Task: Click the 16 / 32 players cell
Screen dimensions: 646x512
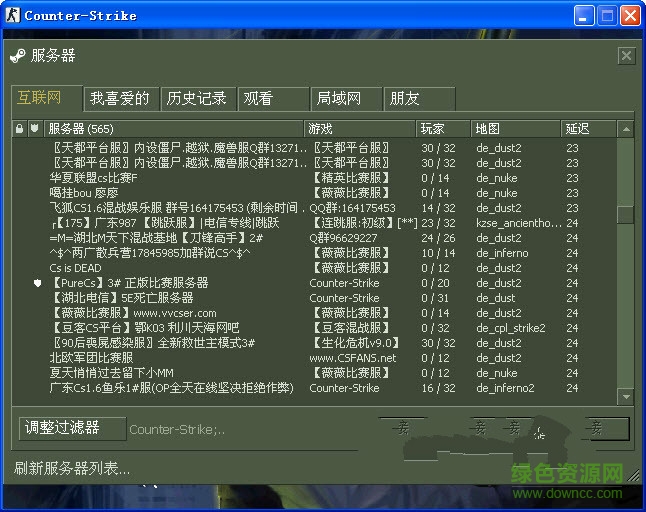Action: point(438,388)
